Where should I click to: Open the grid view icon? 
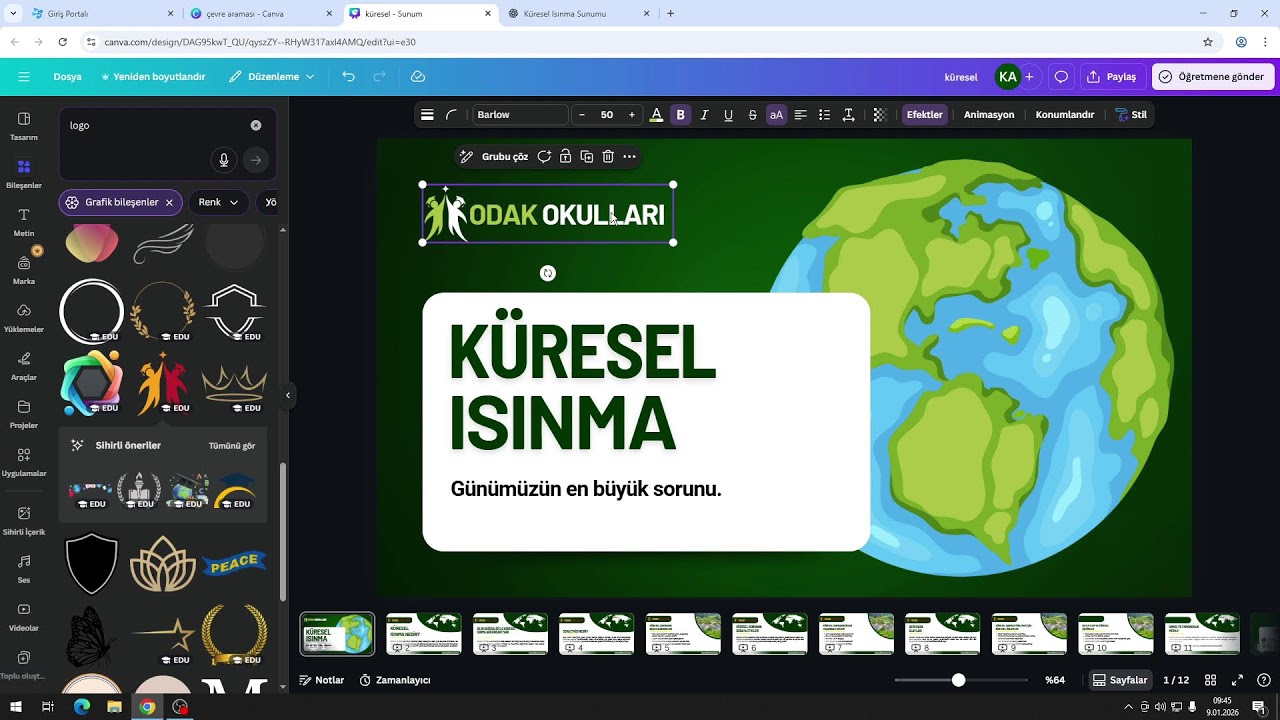pos(1211,680)
